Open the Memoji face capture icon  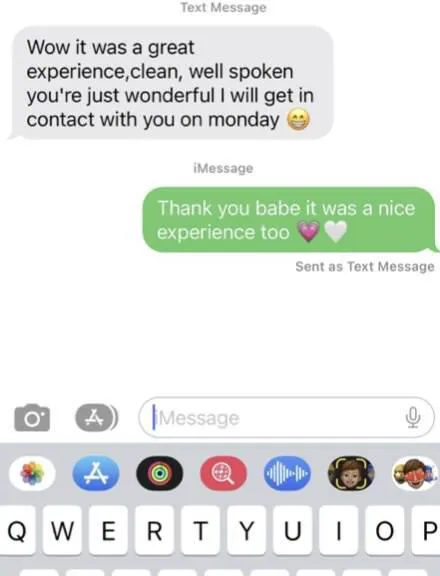tap(351, 474)
